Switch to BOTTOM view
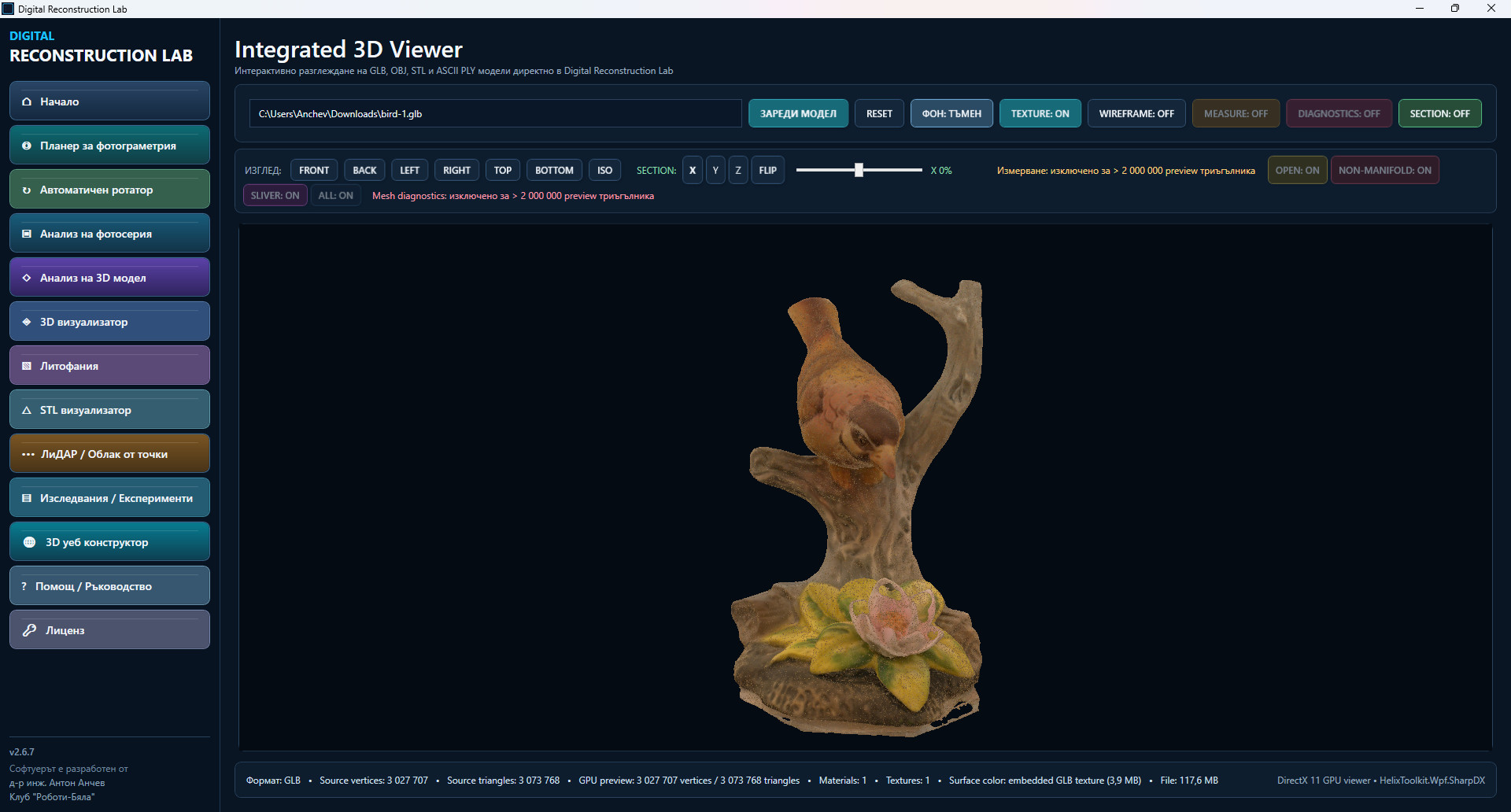Screen dimensions: 1511x812 point(554,170)
